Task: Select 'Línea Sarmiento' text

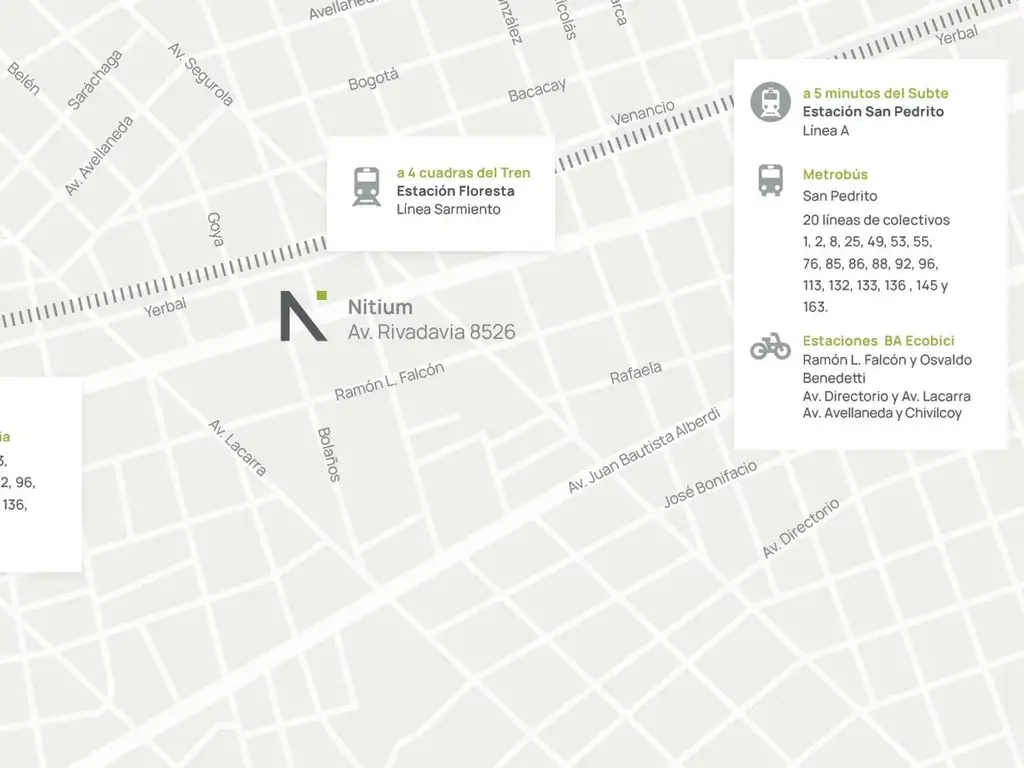Action: point(448,210)
